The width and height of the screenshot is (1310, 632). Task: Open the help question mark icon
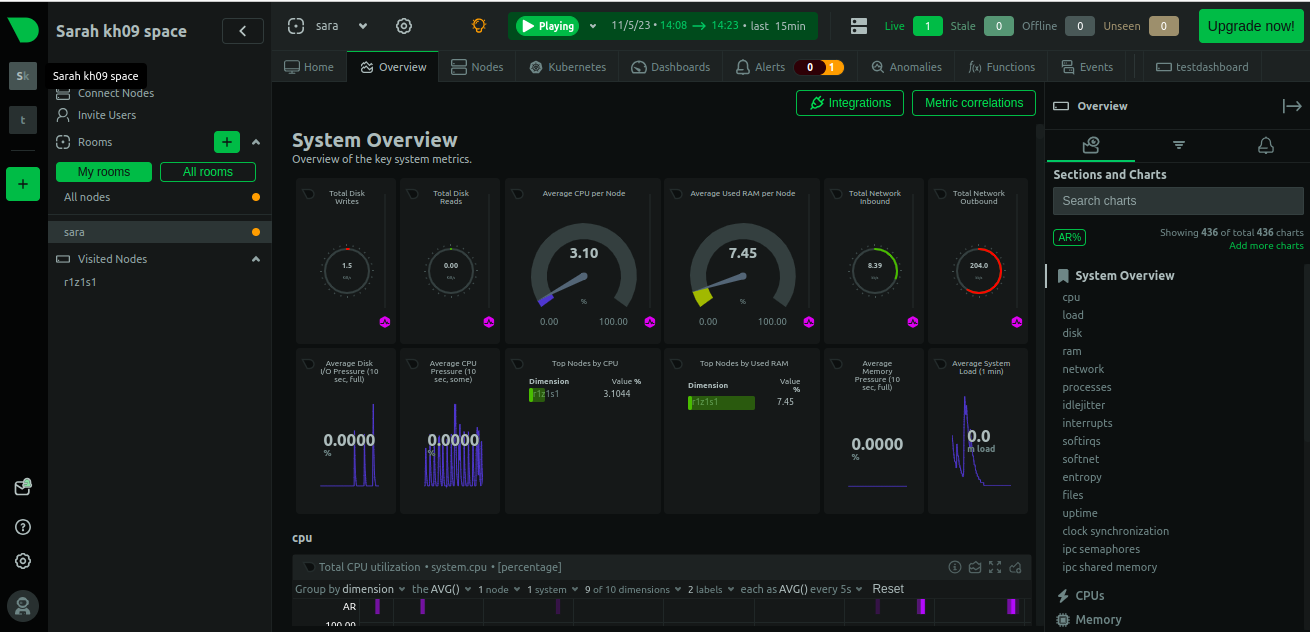pyautogui.click(x=23, y=527)
